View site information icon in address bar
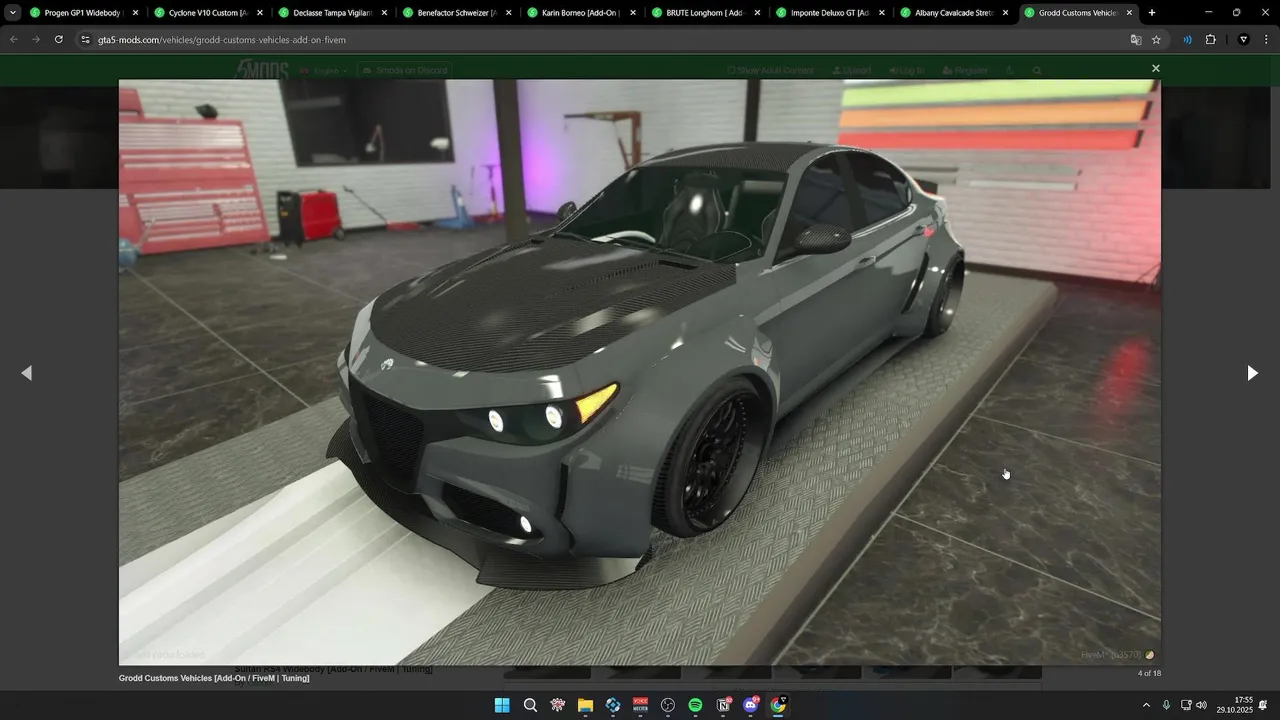The height and width of the screenshot is (720, 1280). tap(85, 39)
